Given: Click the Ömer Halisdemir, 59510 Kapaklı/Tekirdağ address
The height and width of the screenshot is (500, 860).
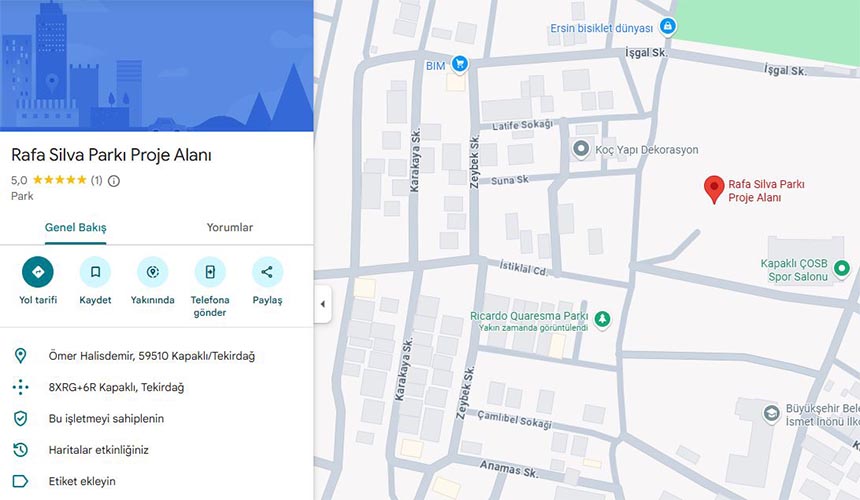Looking at the screenshot, I should point(152,356).
